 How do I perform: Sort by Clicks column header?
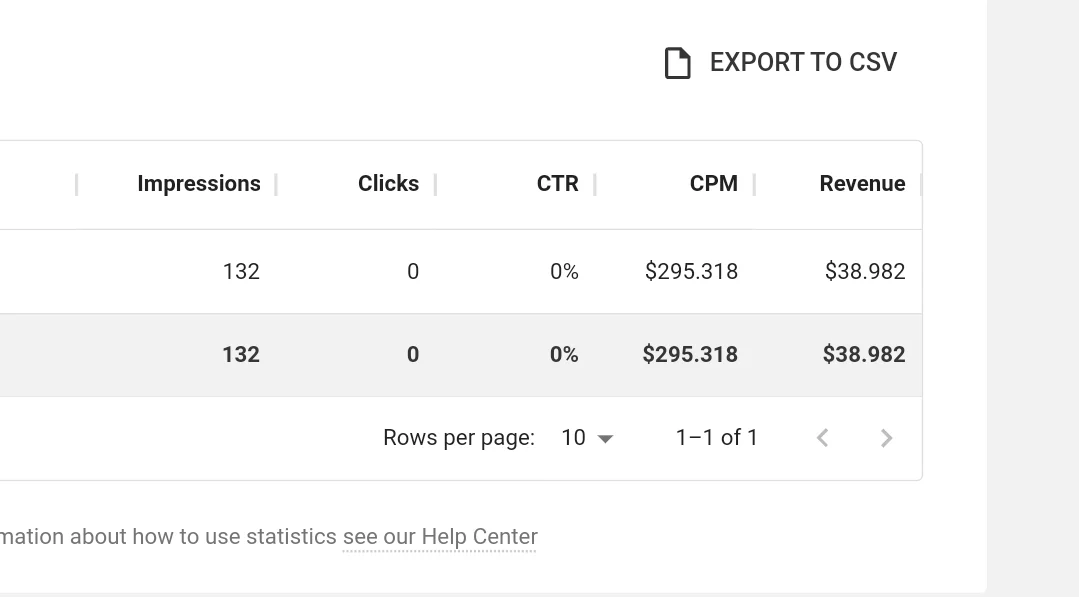click(388, 184)
